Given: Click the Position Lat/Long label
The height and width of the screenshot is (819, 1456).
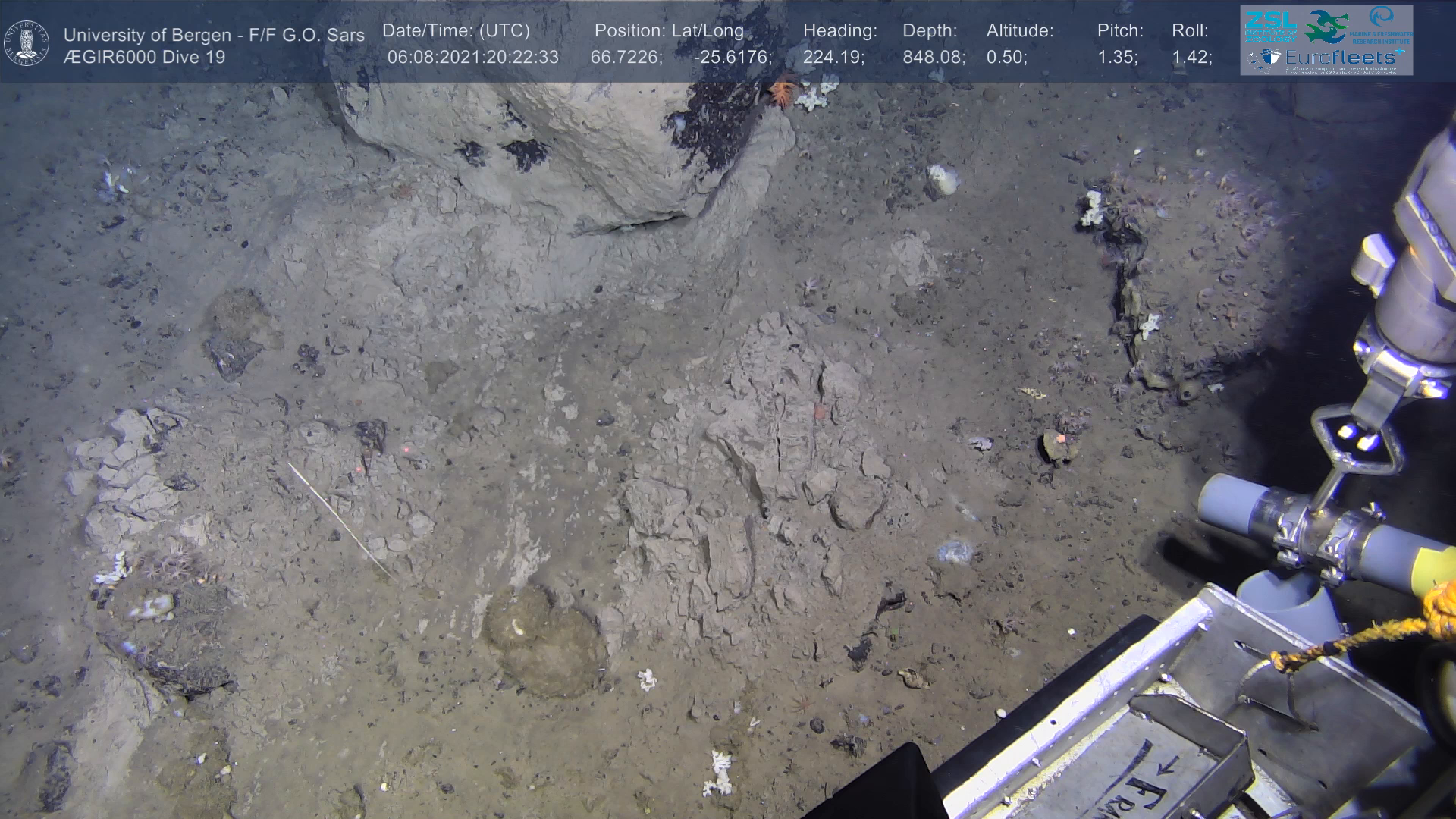Looking at the screenshot, I should point(669,30).
